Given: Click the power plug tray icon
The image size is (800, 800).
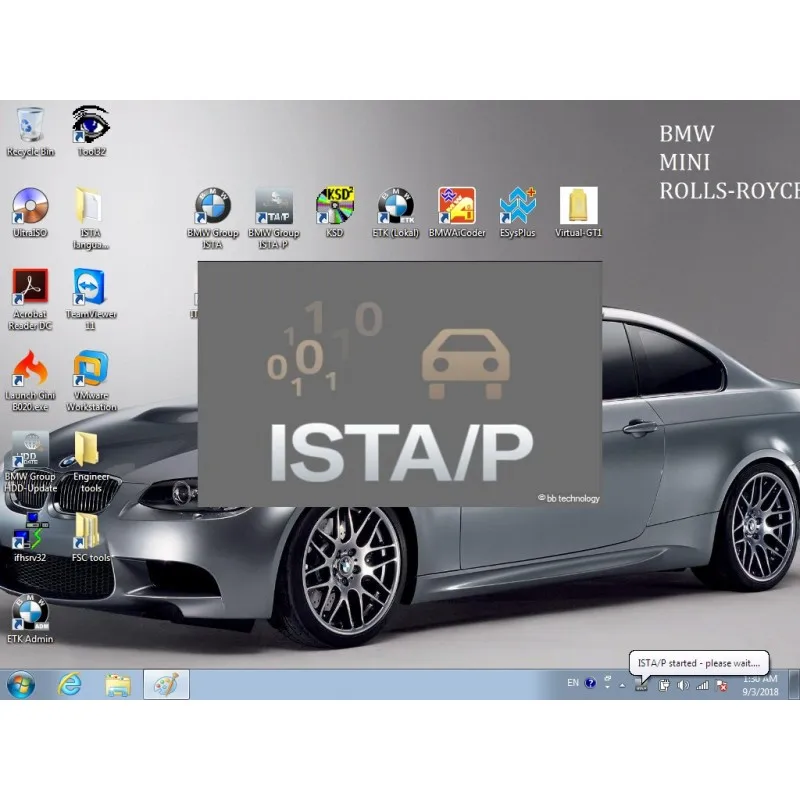Looking at the screenshot, I should 663,686.
